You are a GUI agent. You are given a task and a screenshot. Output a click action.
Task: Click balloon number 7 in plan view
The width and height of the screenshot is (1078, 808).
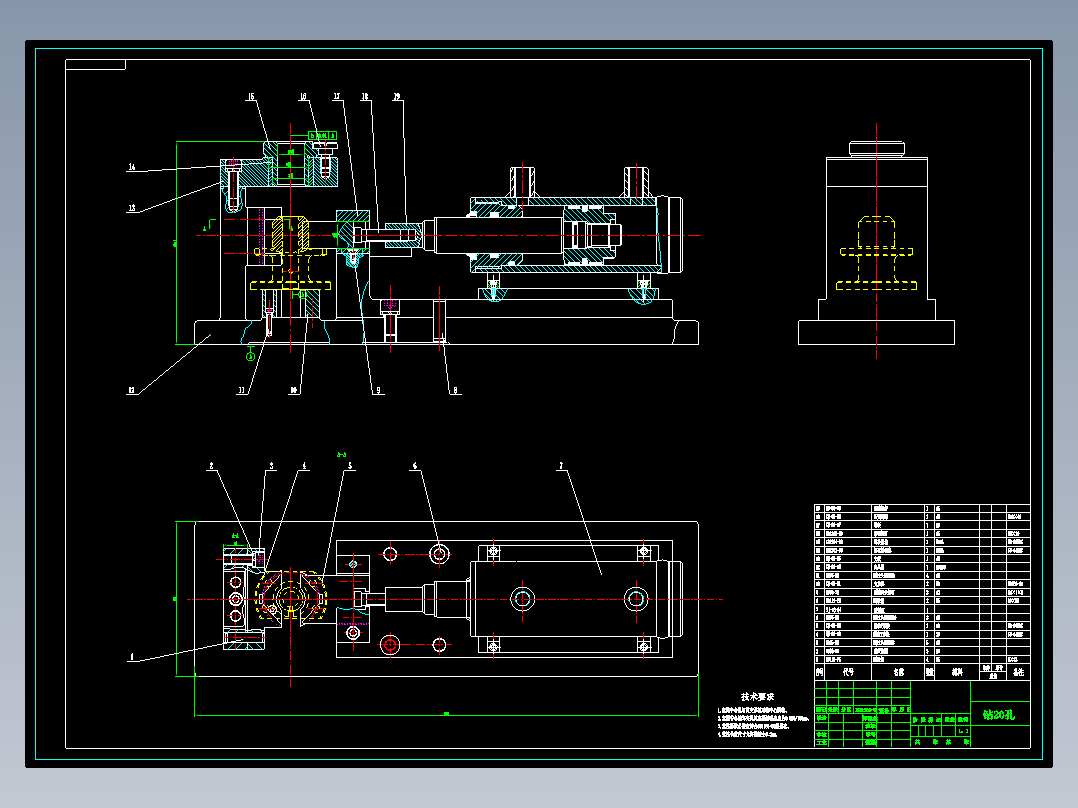(x=561, y=466)
